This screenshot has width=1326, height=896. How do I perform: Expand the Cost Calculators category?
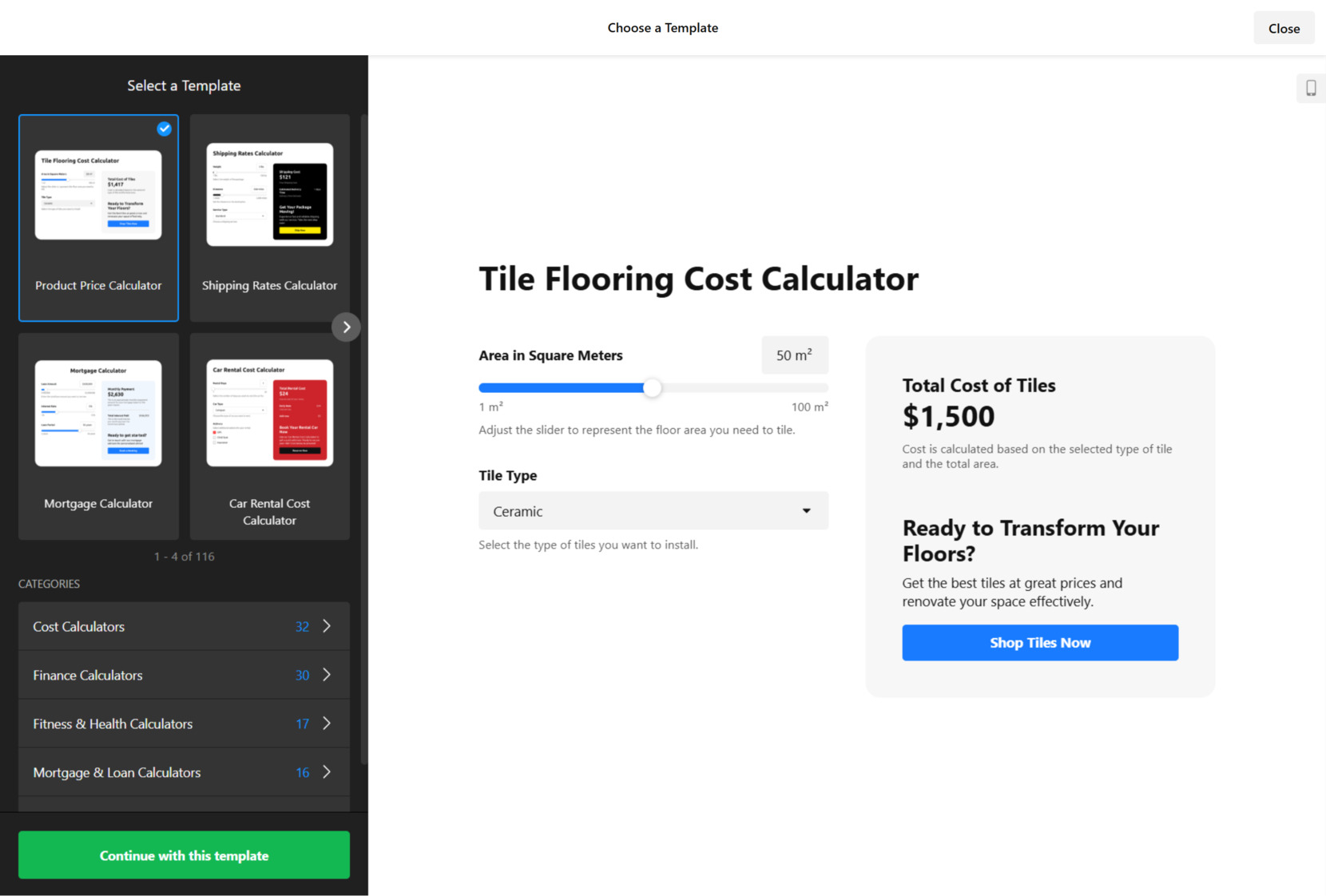[327, 626]
